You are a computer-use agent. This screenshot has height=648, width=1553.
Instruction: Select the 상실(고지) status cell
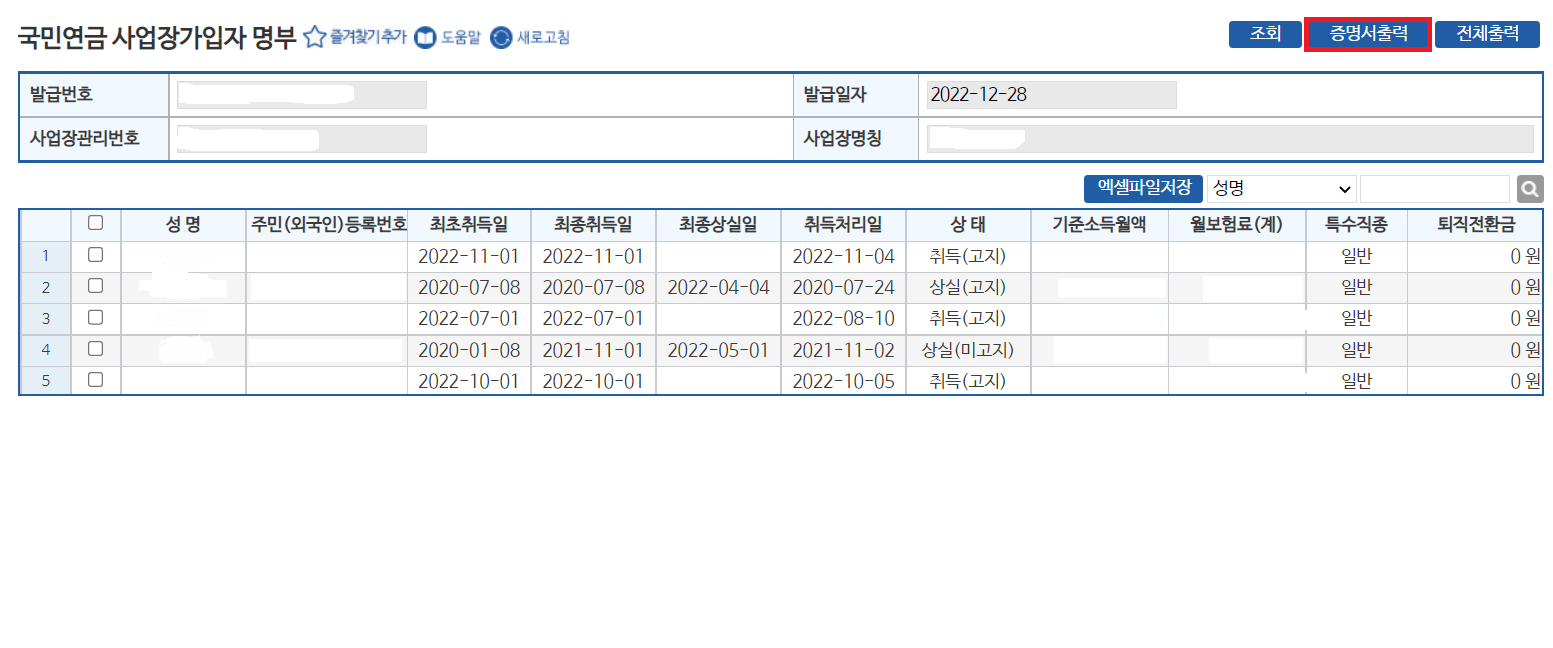[969, 288]
